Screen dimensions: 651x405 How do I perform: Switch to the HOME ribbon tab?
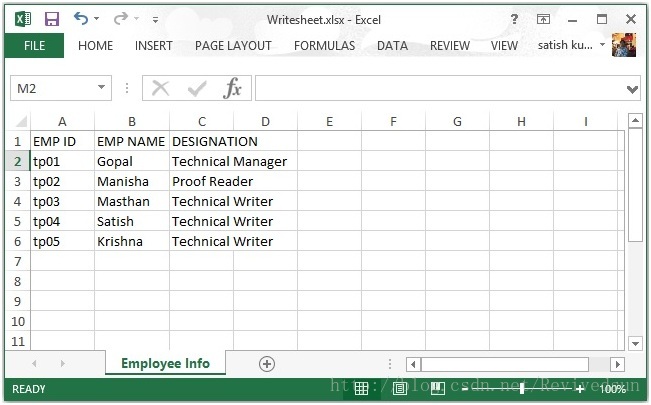click(95, 46)
